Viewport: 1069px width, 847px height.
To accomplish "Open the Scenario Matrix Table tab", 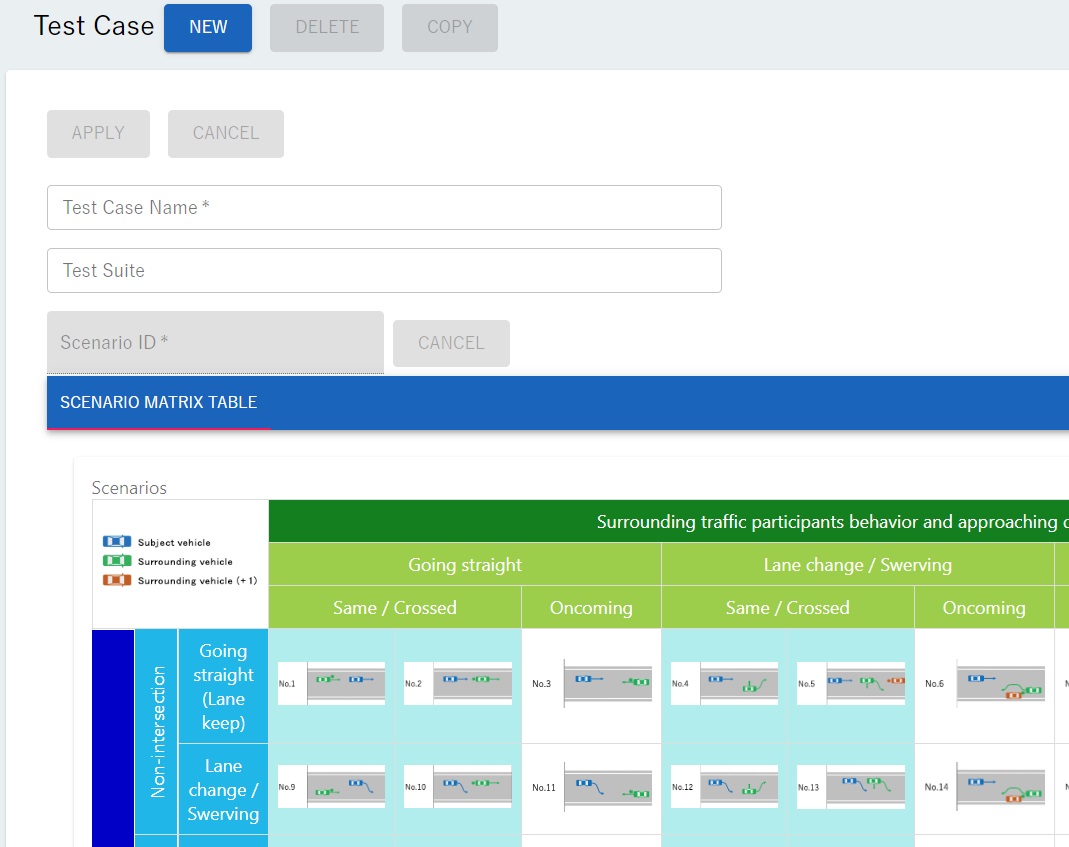I will tap(159, 403).
